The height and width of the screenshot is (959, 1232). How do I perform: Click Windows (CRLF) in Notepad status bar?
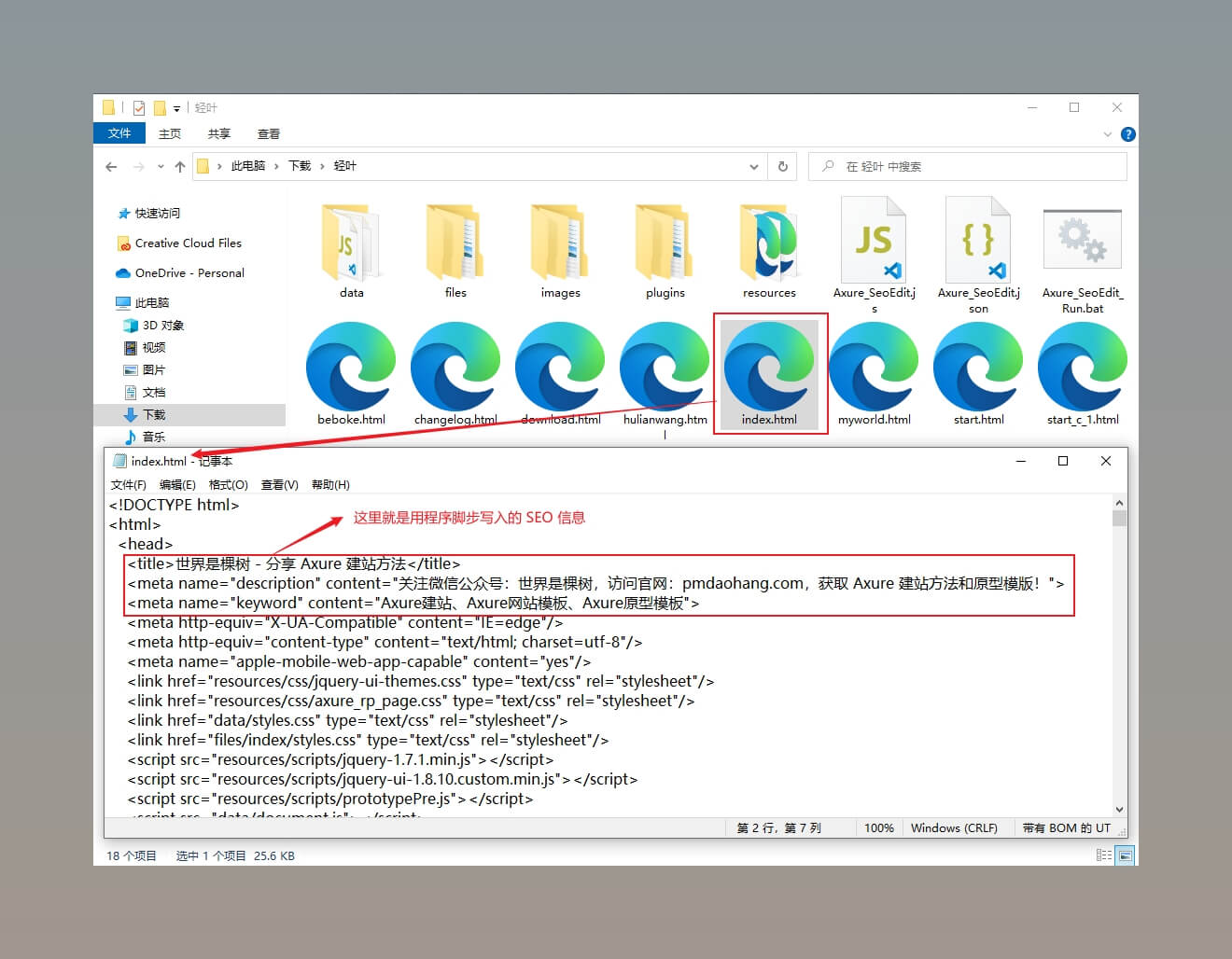coord(954,827)
